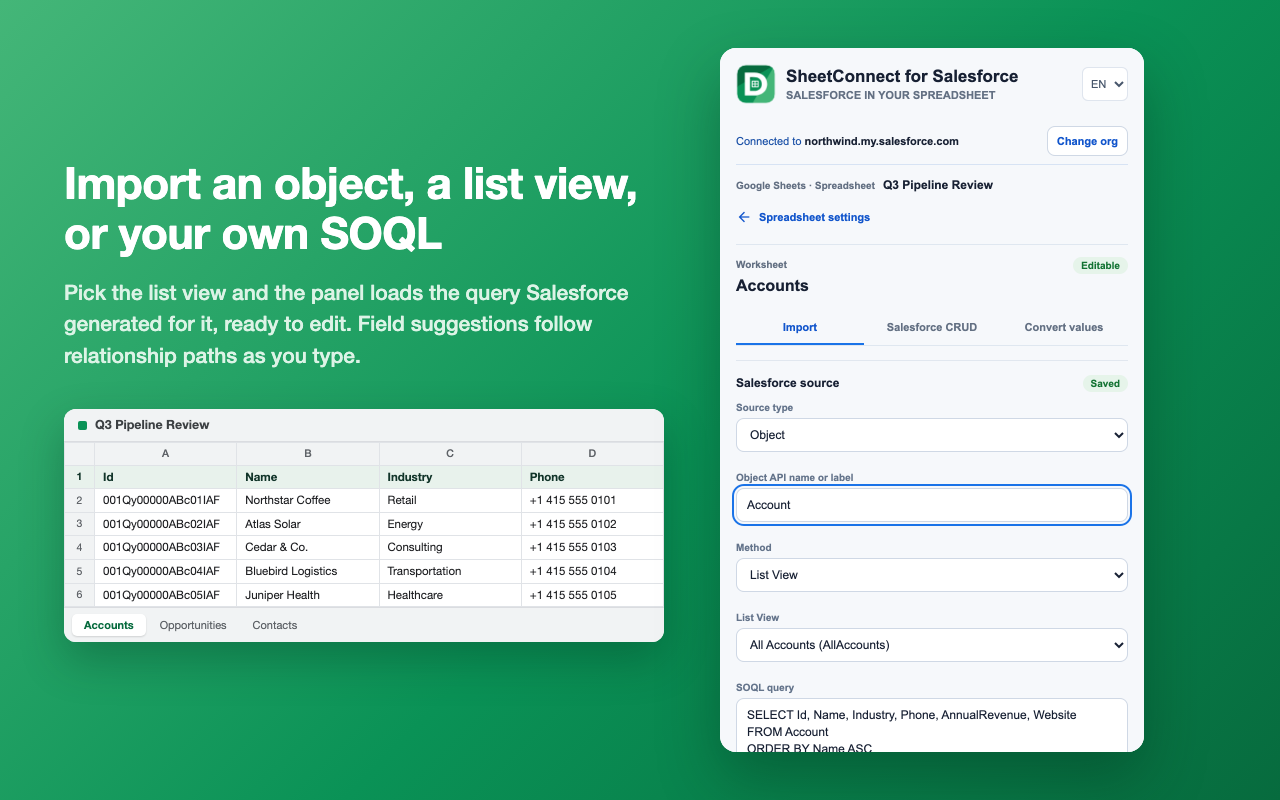Click the Saved status badge
This screenshot has width=1280, height=800.
click(1105, 383)
